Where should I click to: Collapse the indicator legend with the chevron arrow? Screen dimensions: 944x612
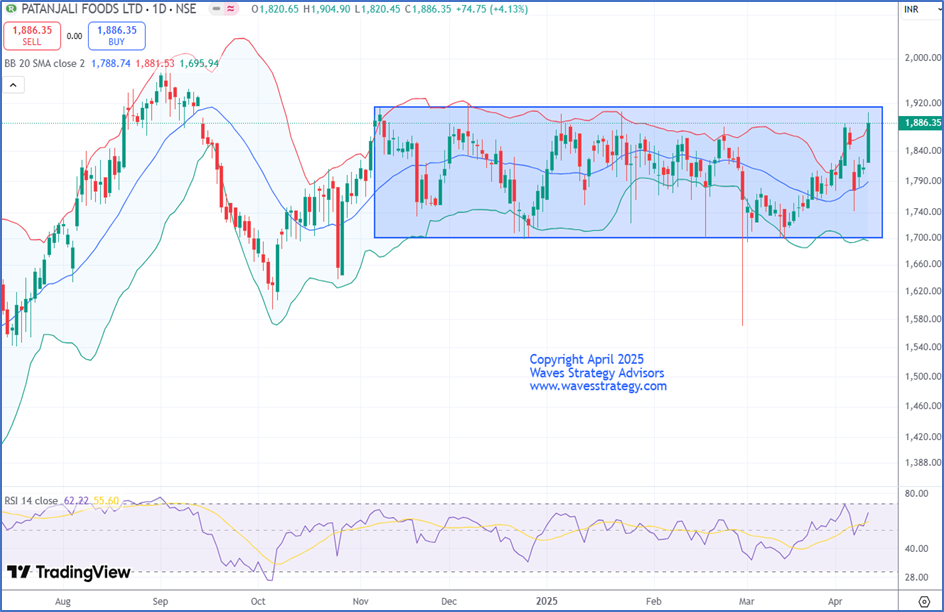pos(13,85)
